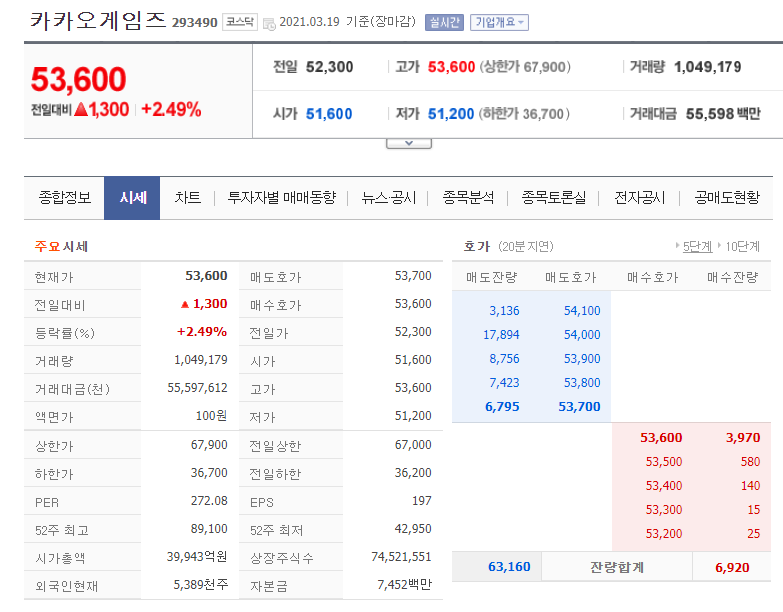This screenshot has height=612, width=783.
Task: Click the 고가 53,600 value in the header
Action: pyautogui.click(x=451, y=67)
